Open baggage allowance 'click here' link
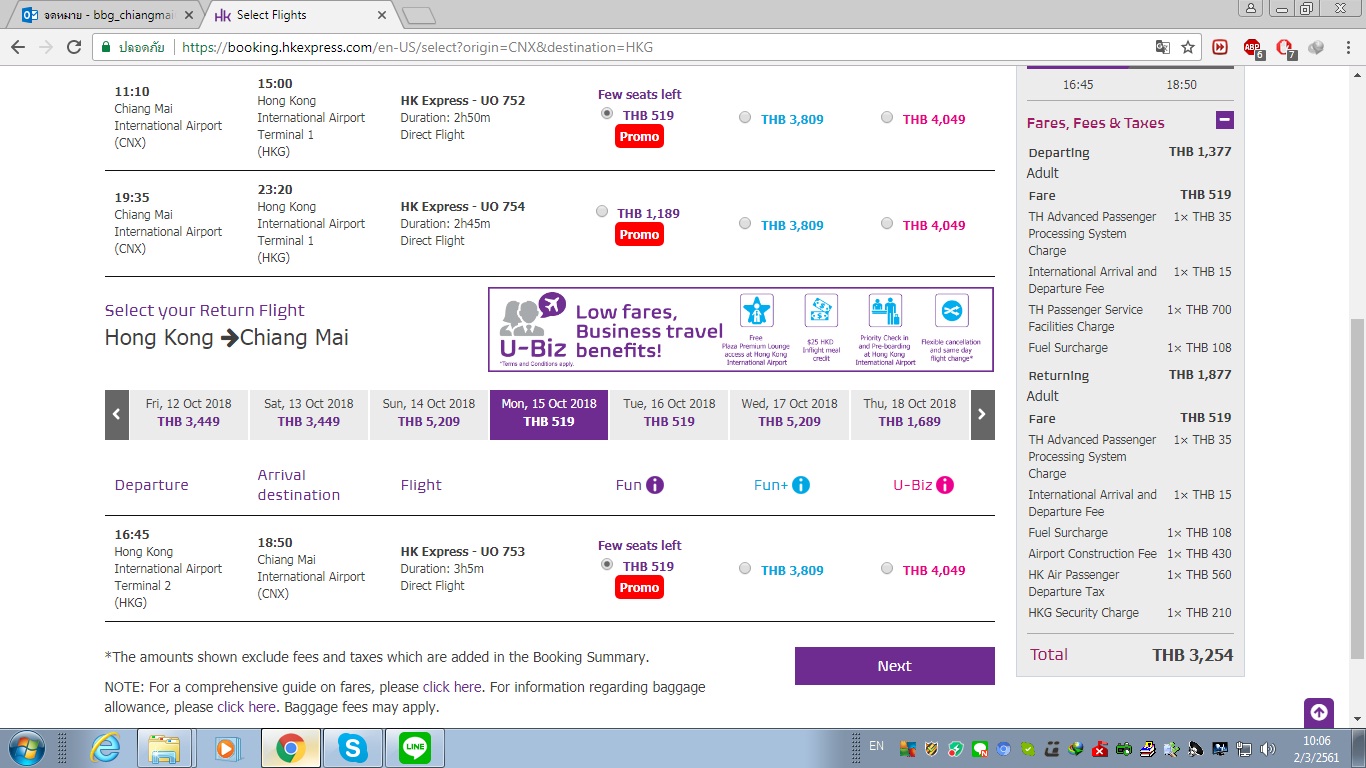The height and width of the screenshot is (768, 1366). pyautogui.click(x=246, y=707)
